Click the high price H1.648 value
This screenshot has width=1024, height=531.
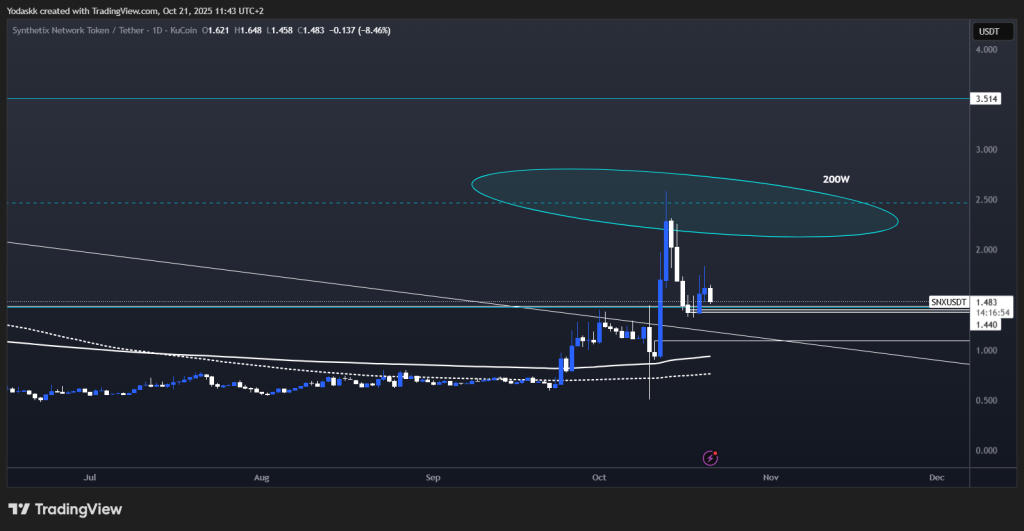click(248, 30)
